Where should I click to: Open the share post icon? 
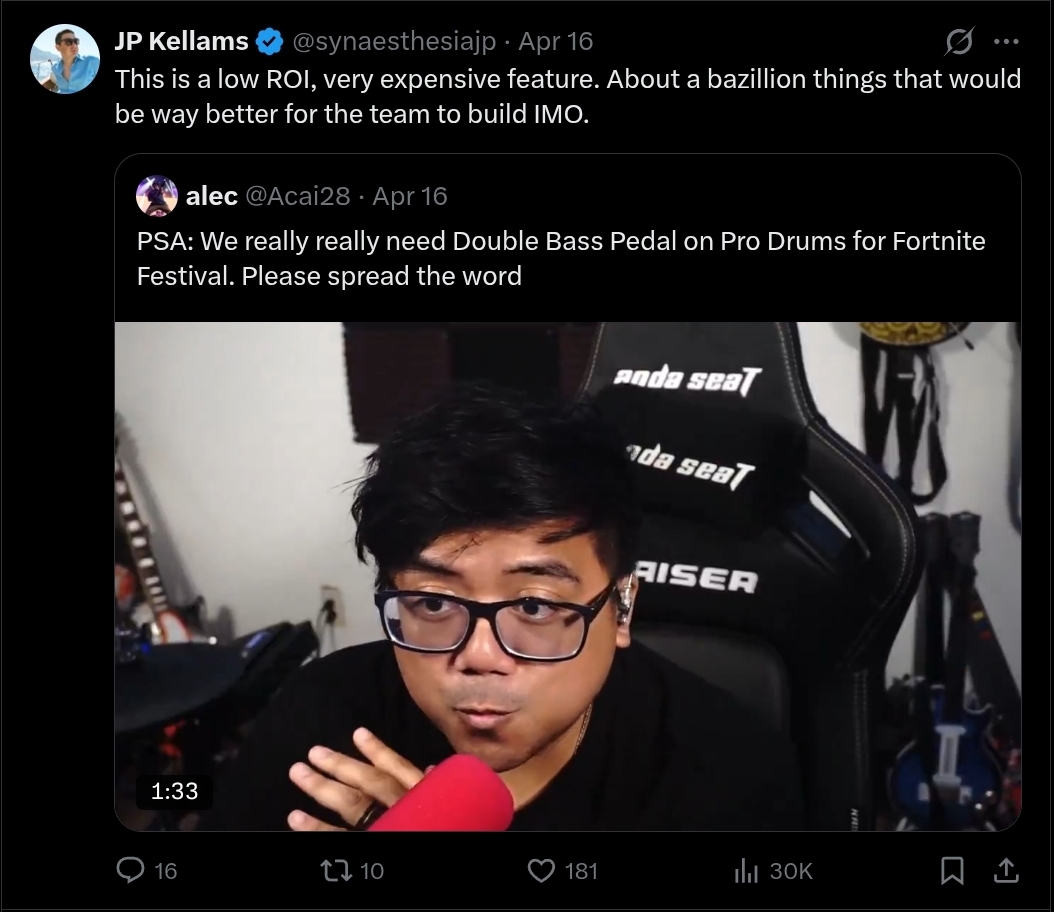[1006, 870]
